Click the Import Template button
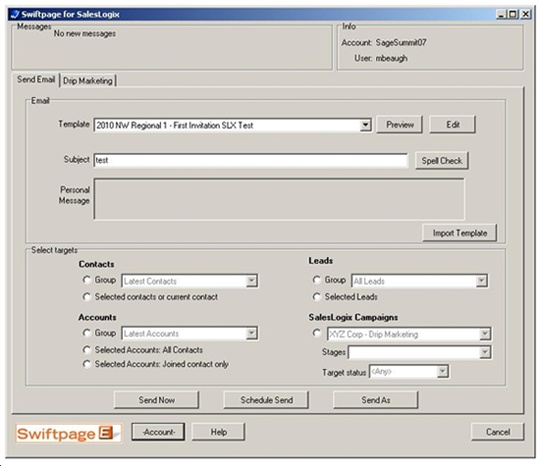Viewport: 540px width, 466px height. pos(459,233)
